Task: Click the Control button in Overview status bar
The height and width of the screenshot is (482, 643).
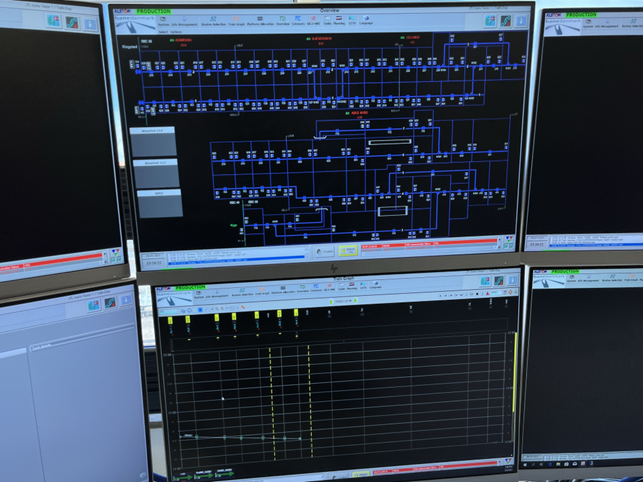Action: [324, 251]
